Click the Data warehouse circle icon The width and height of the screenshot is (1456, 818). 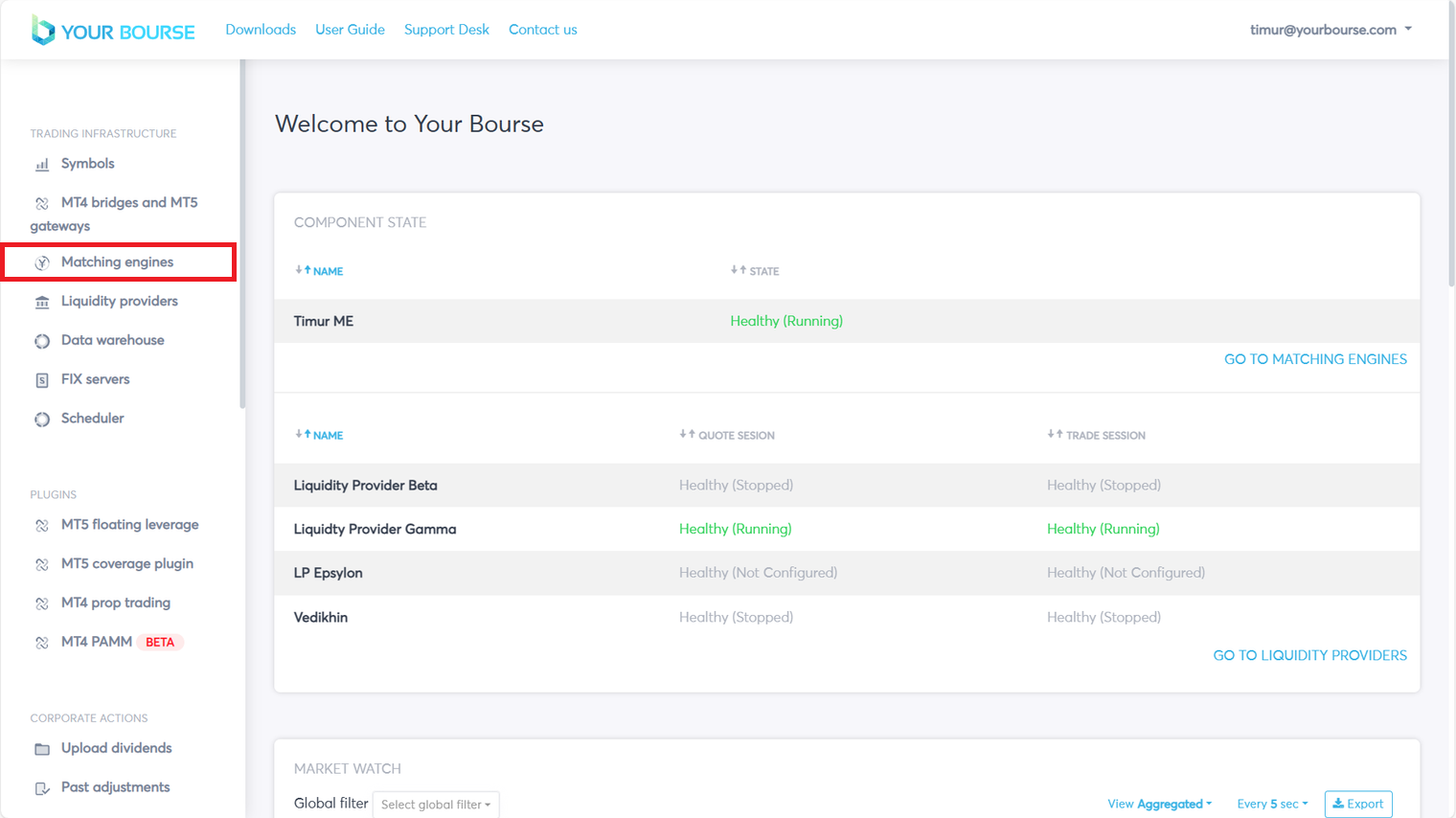coord(42,341)
